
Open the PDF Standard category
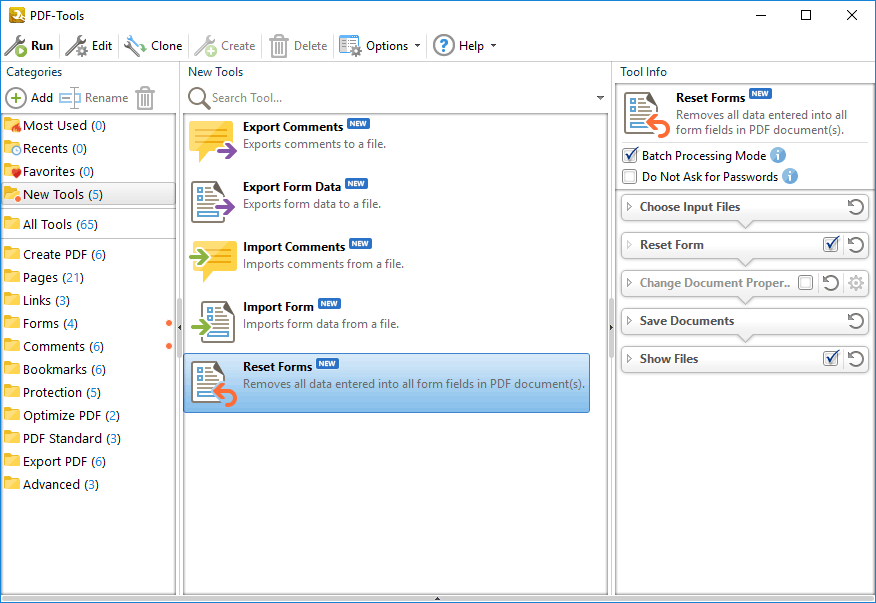point(88,438)
